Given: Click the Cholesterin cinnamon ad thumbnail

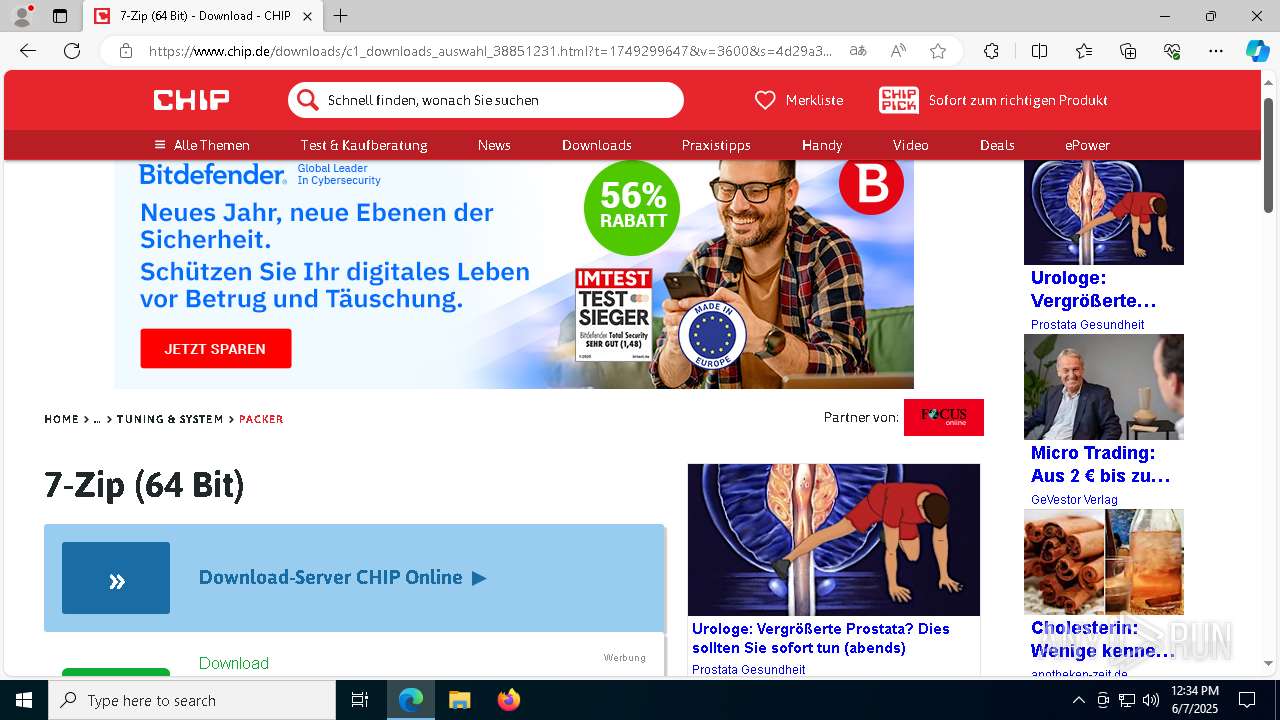Looking at the screenshot, I should (x=1104, y=562).
